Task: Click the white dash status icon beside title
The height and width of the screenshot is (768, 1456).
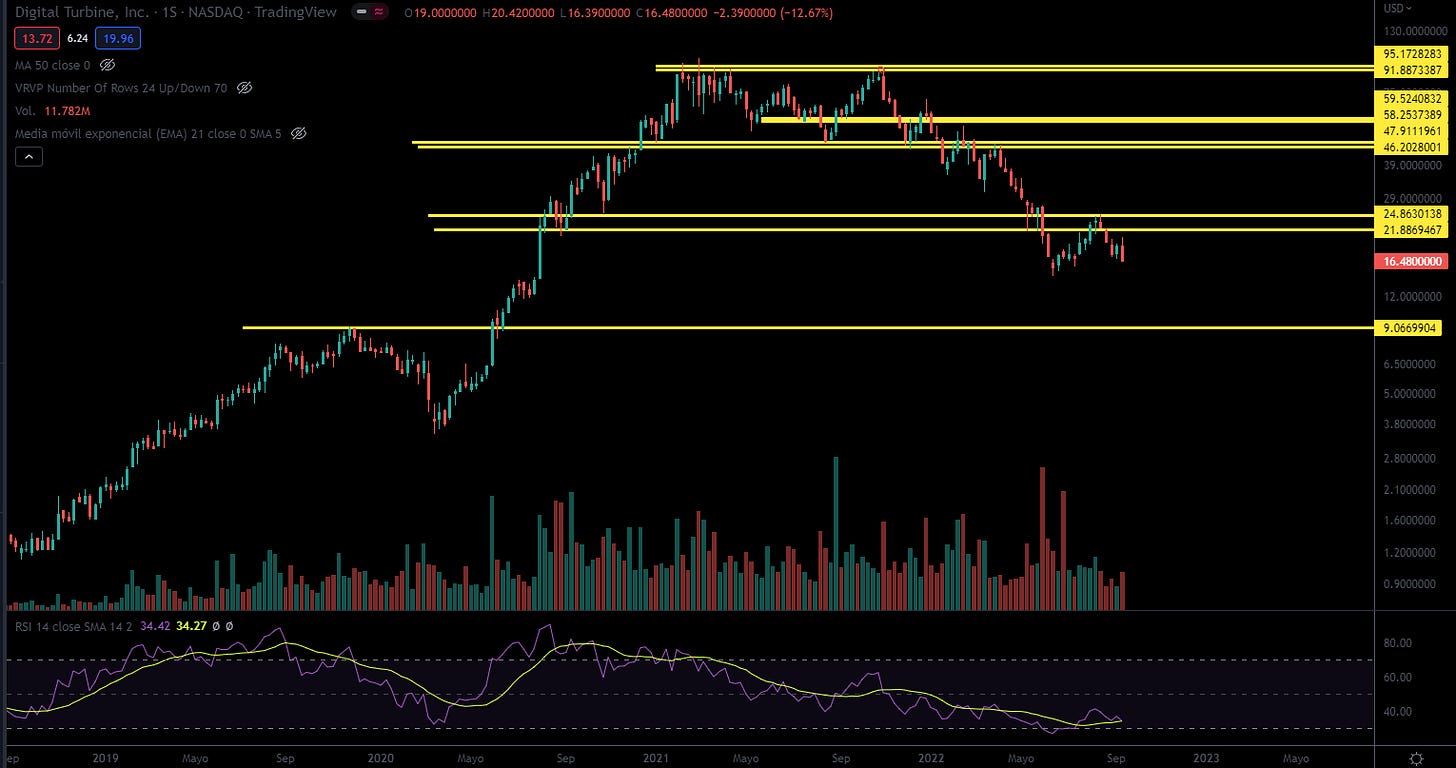Action: point(360,13)
